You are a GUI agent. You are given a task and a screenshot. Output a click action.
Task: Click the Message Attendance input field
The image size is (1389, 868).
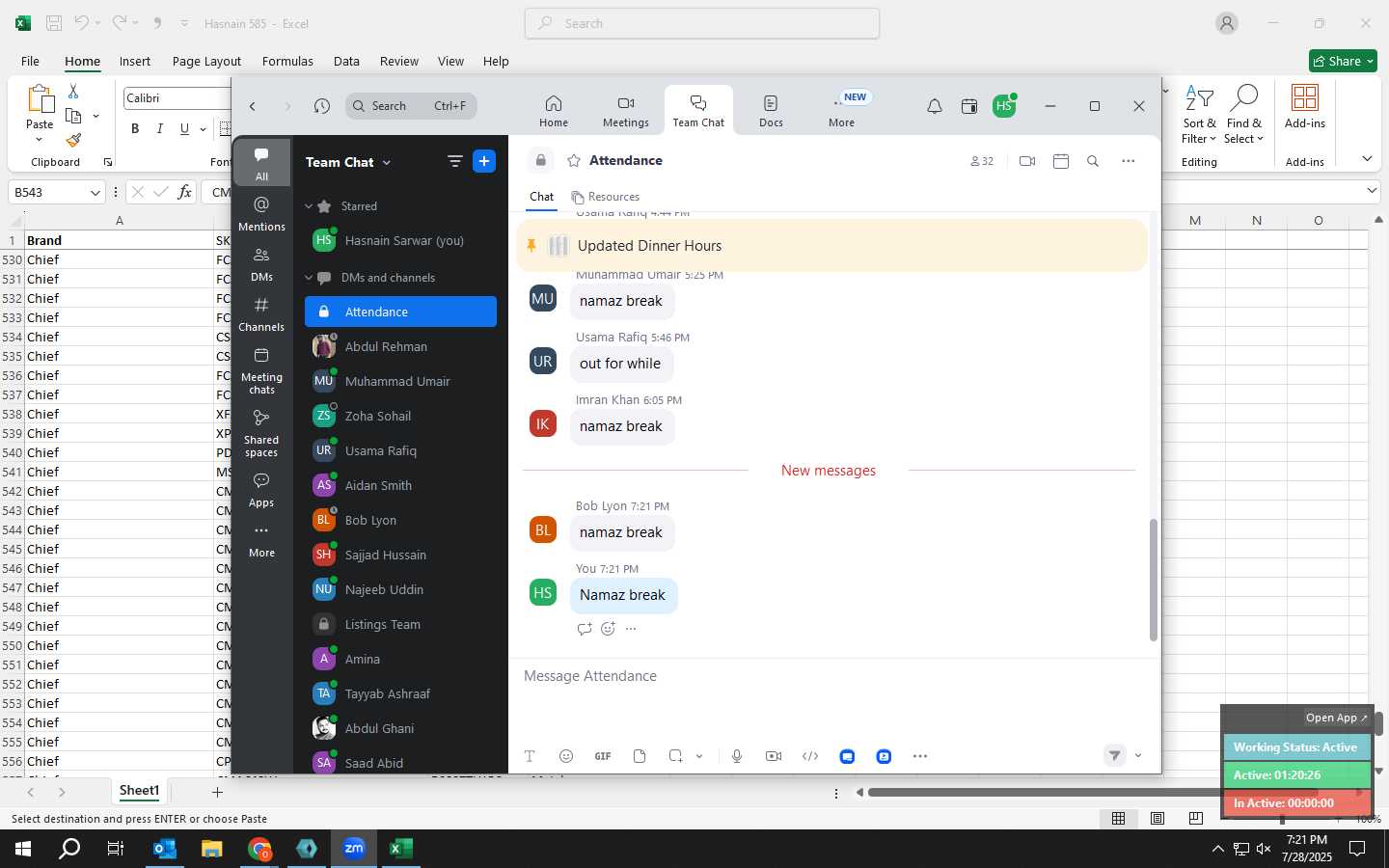[x=834, y=676]
